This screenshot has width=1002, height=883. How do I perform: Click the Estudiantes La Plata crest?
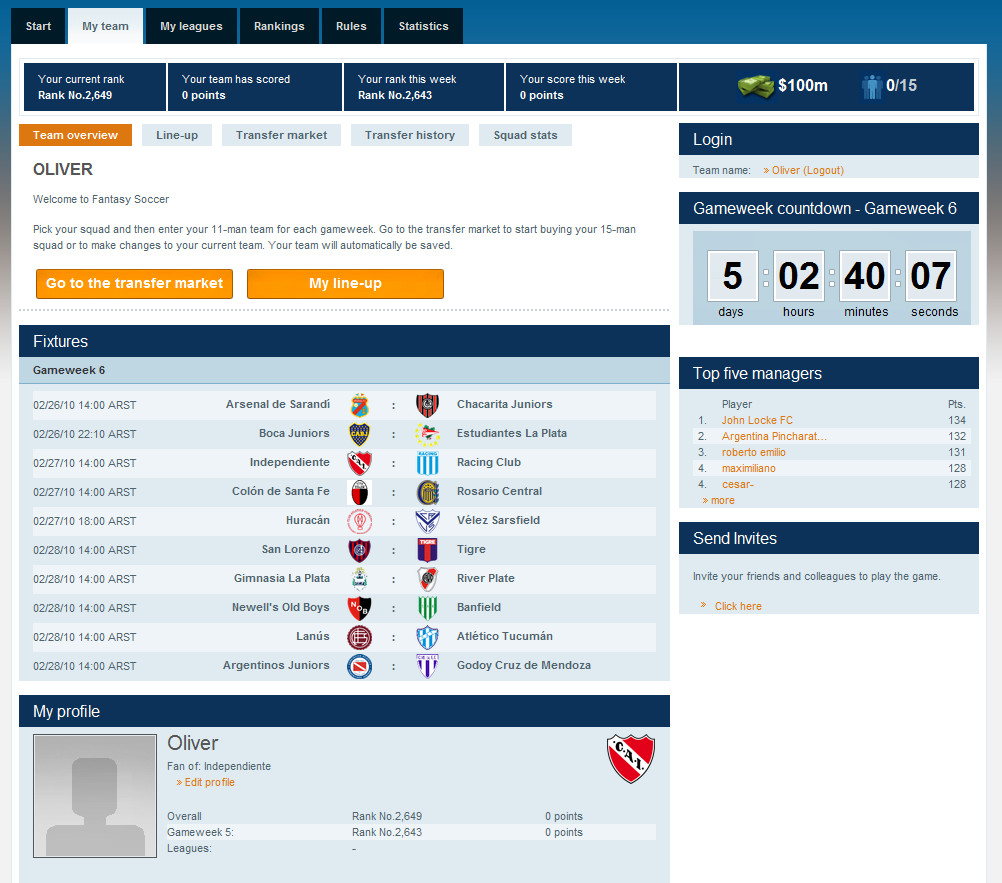pyautogui.click(x=427, y=434)
